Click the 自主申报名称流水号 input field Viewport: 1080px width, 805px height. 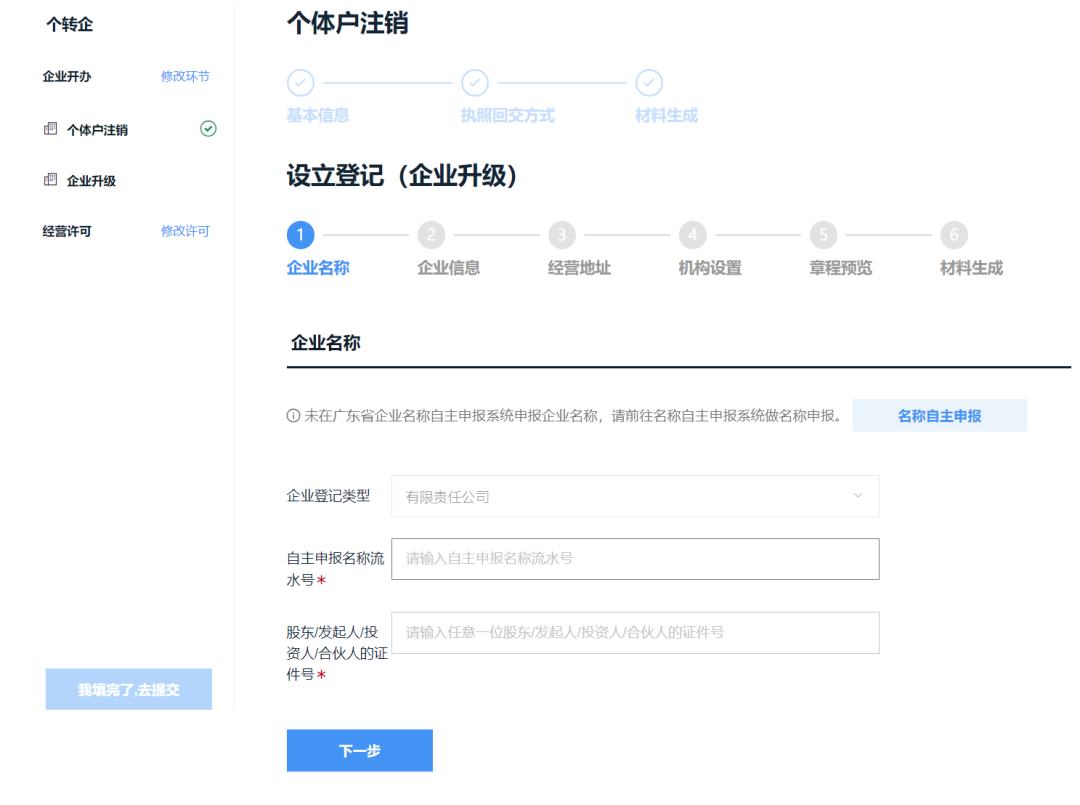(x=635, y=558)
